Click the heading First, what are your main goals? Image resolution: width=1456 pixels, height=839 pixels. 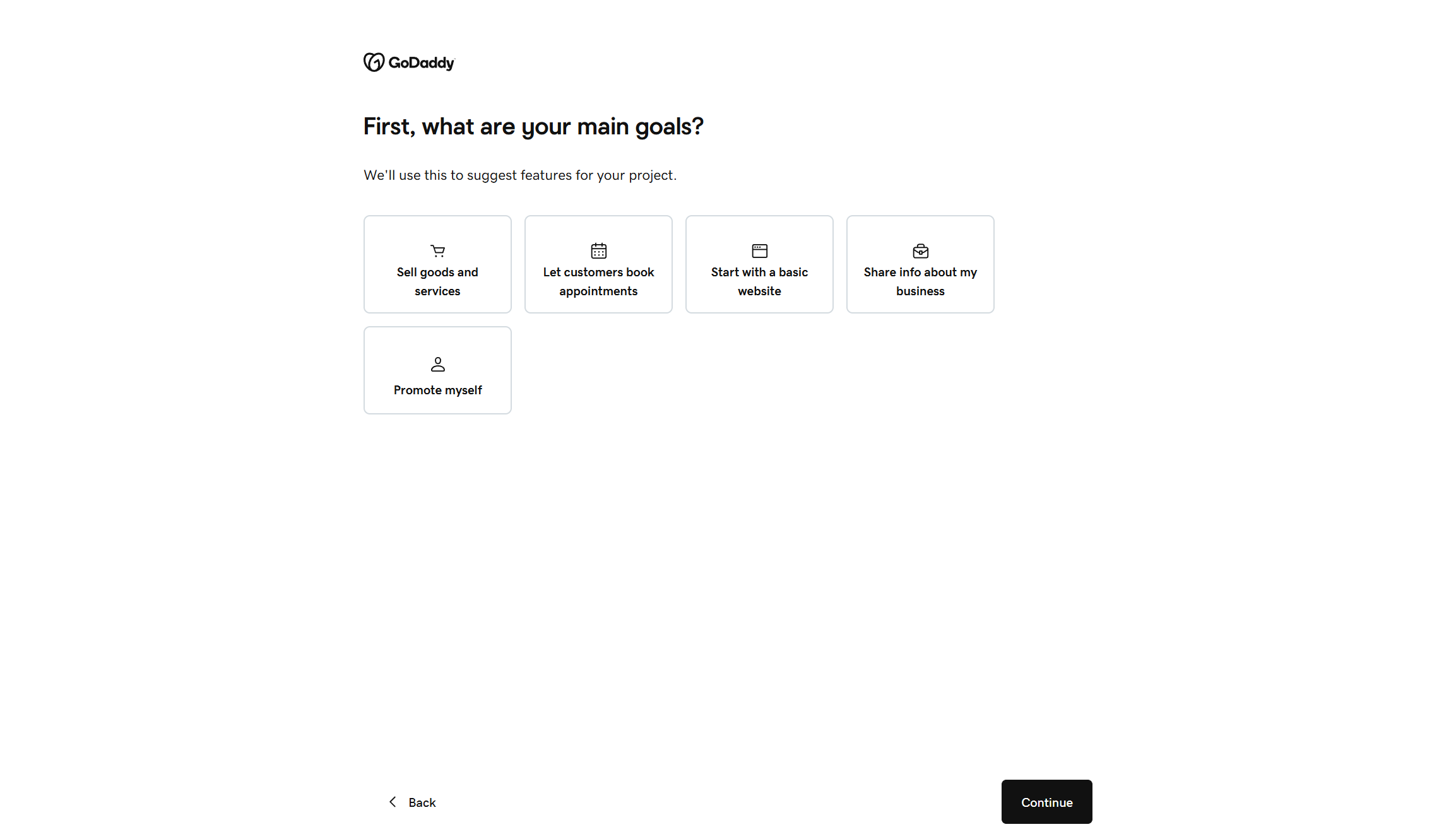pyautogui.click(x=533, y=126)
